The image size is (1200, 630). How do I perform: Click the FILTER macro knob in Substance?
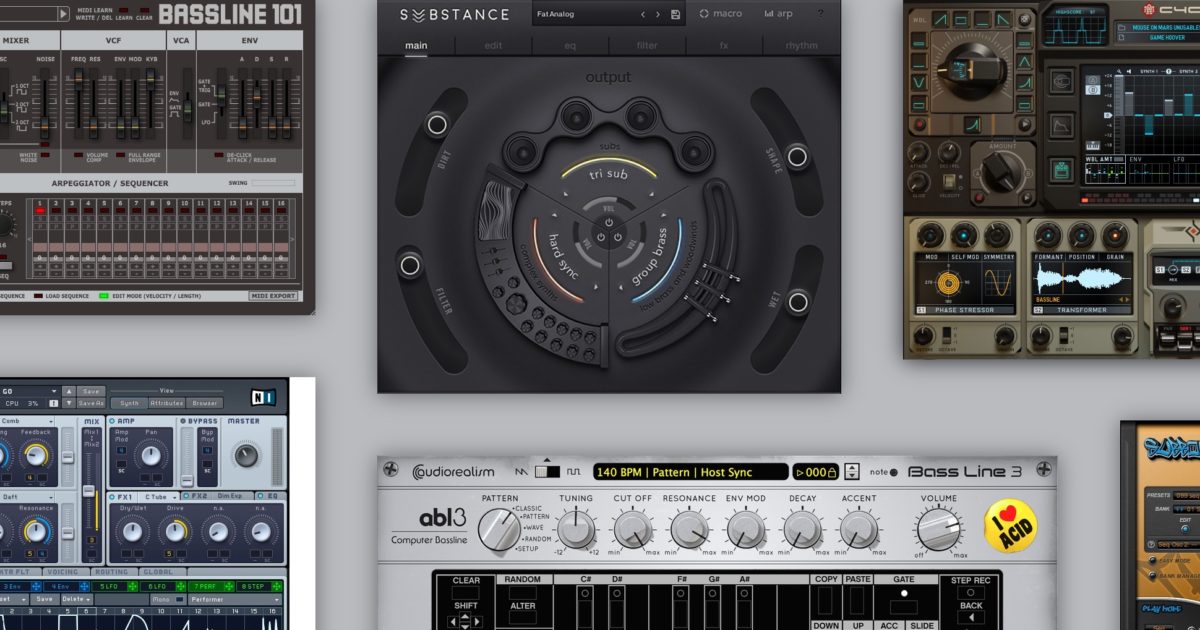(x=410, y=265)
